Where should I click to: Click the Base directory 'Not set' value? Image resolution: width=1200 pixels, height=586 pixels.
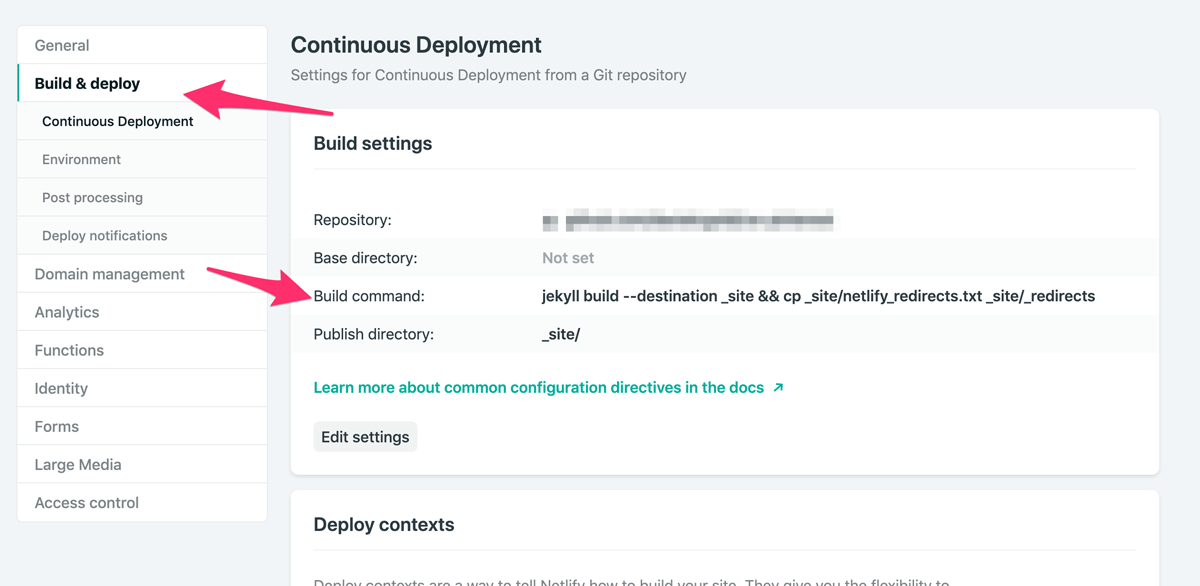click(x=568, y=258)
